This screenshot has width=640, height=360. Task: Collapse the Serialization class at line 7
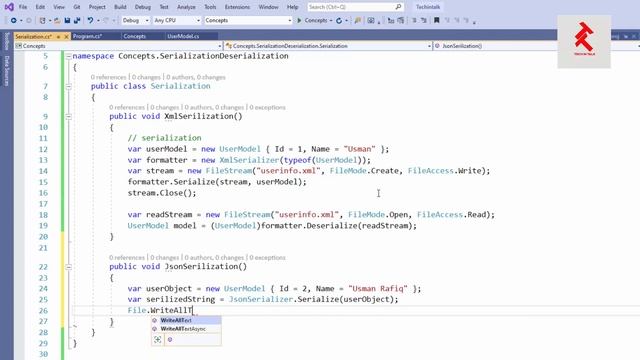[69, 86]
